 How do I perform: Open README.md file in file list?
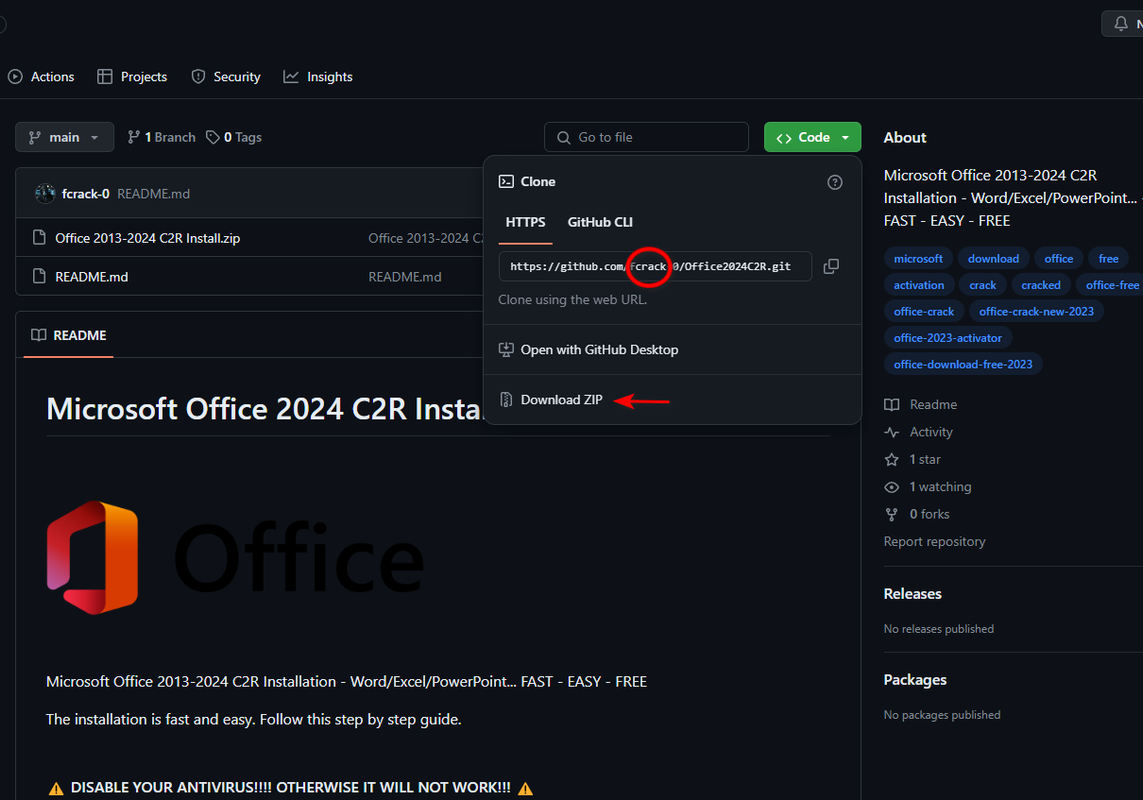coord(92,276)
